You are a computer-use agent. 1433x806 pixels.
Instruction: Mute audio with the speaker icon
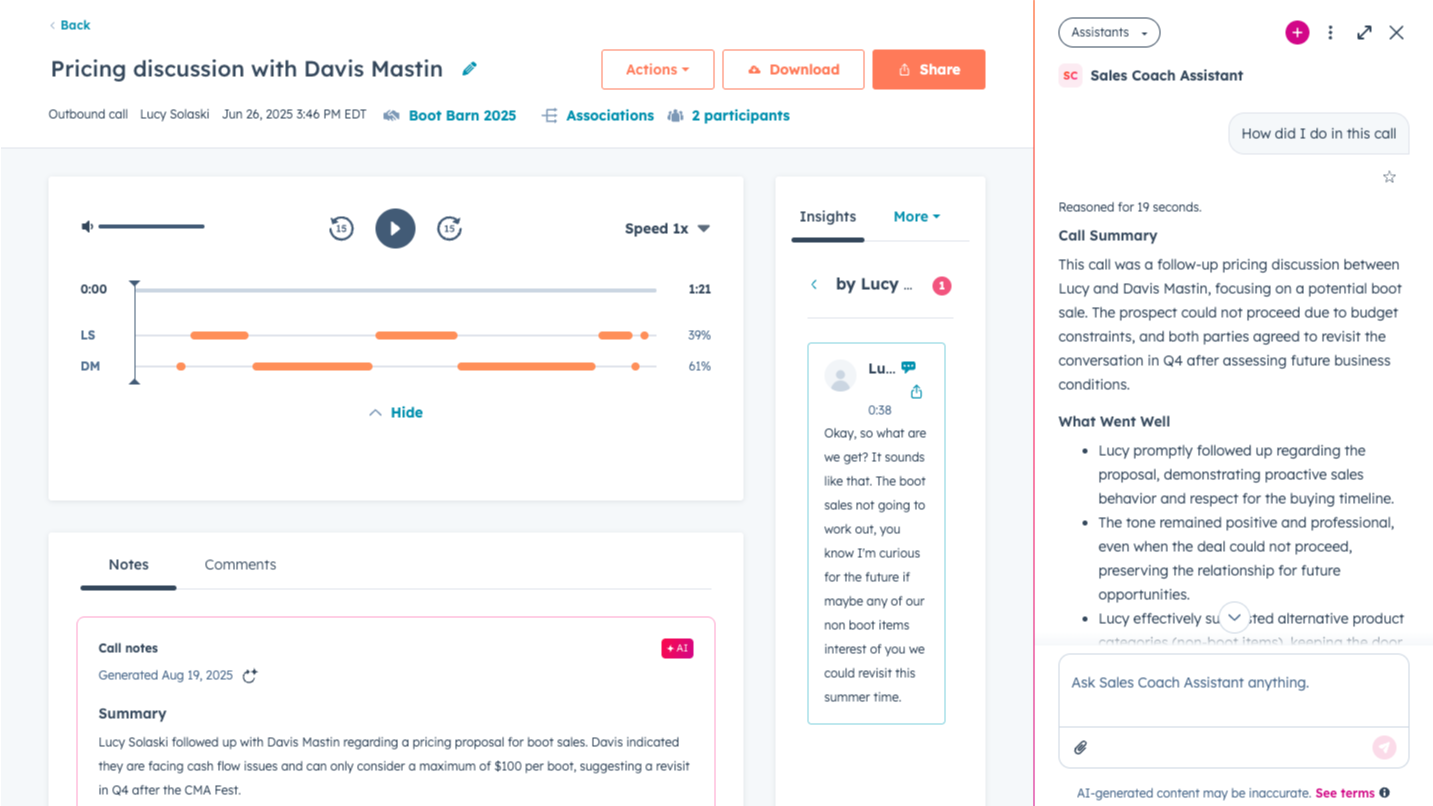(x=85, y=226)
